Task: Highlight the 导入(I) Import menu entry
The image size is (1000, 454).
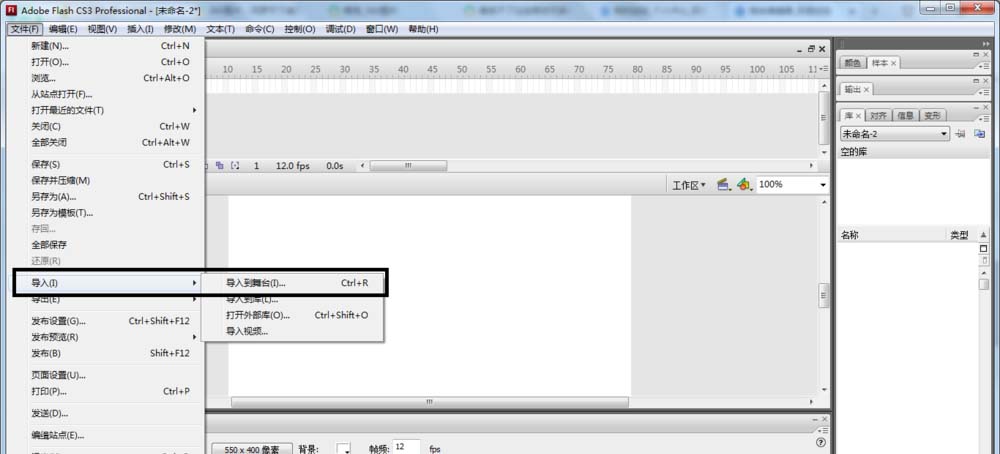Action: [107, 282]
